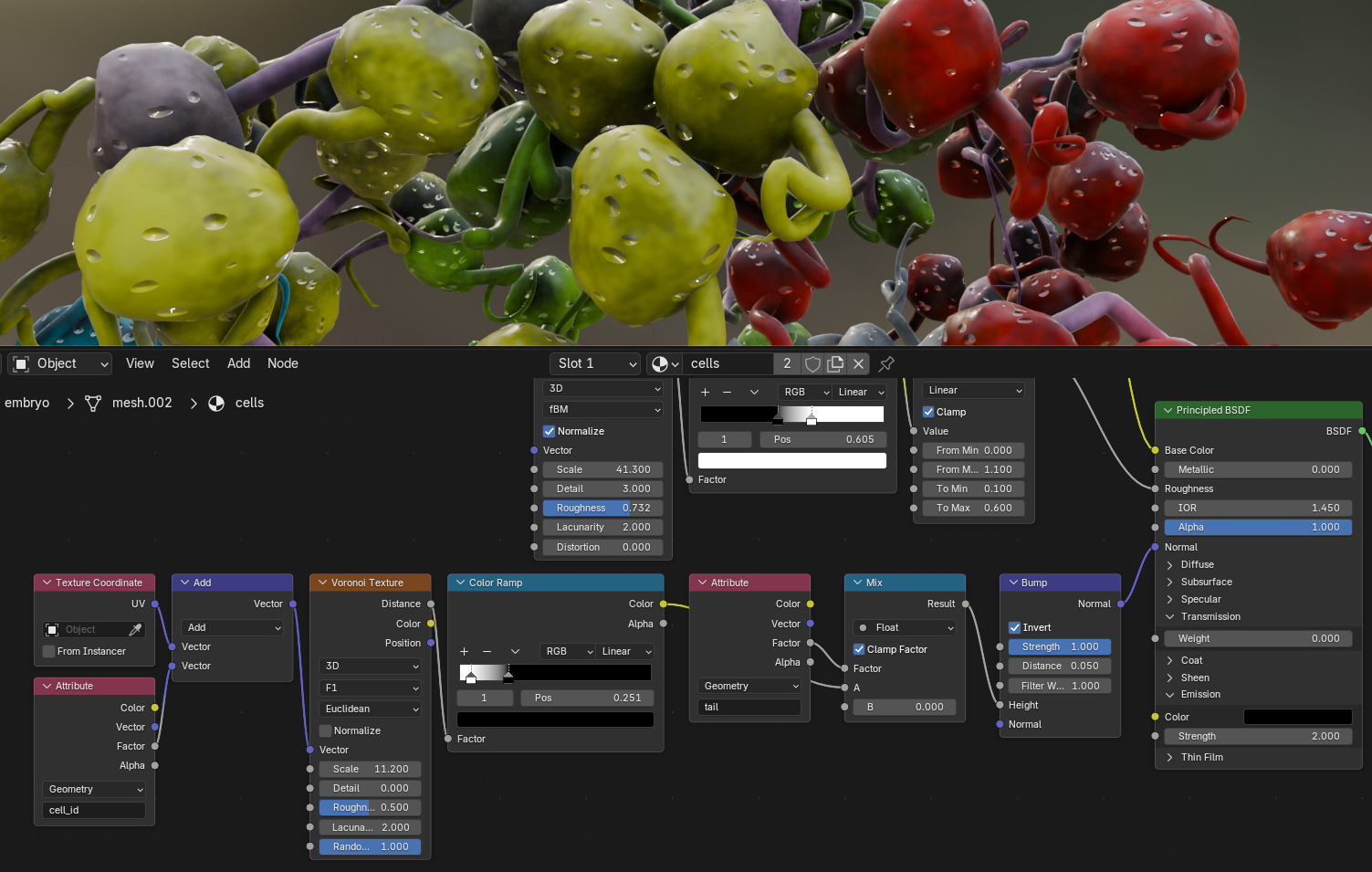Click the Emission Color black swatch
The width and height of the screenshot is (1372, 872).
[x=1297, y=717]
